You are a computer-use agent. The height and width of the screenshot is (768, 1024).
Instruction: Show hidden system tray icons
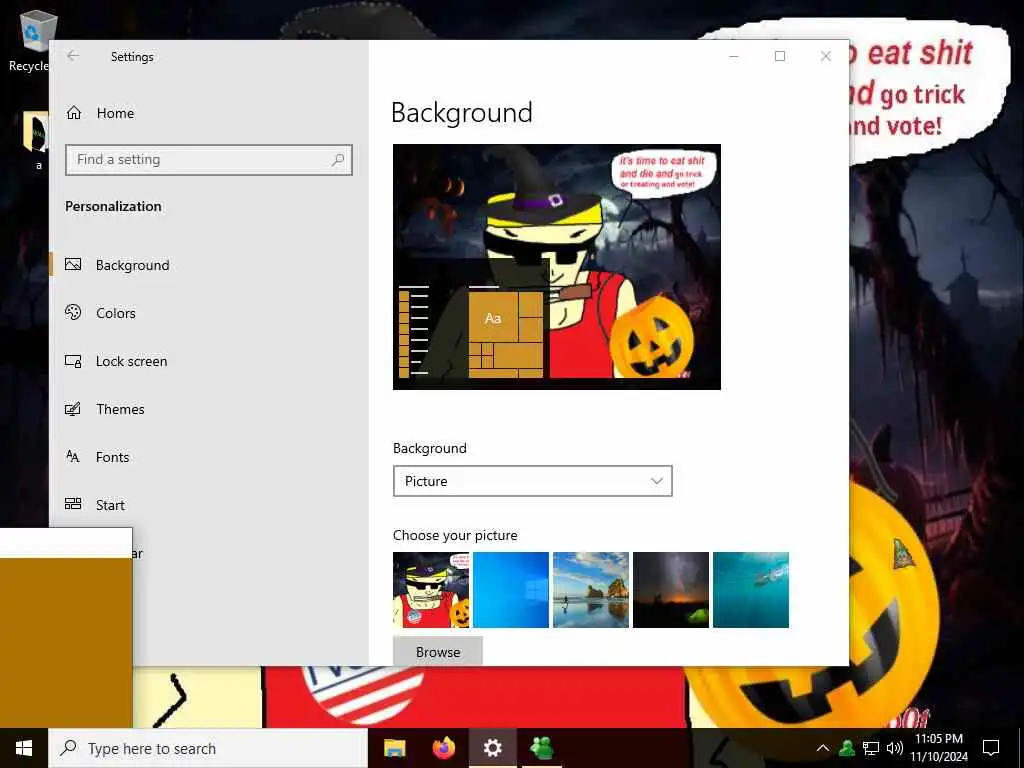click(x=823, y=748)
